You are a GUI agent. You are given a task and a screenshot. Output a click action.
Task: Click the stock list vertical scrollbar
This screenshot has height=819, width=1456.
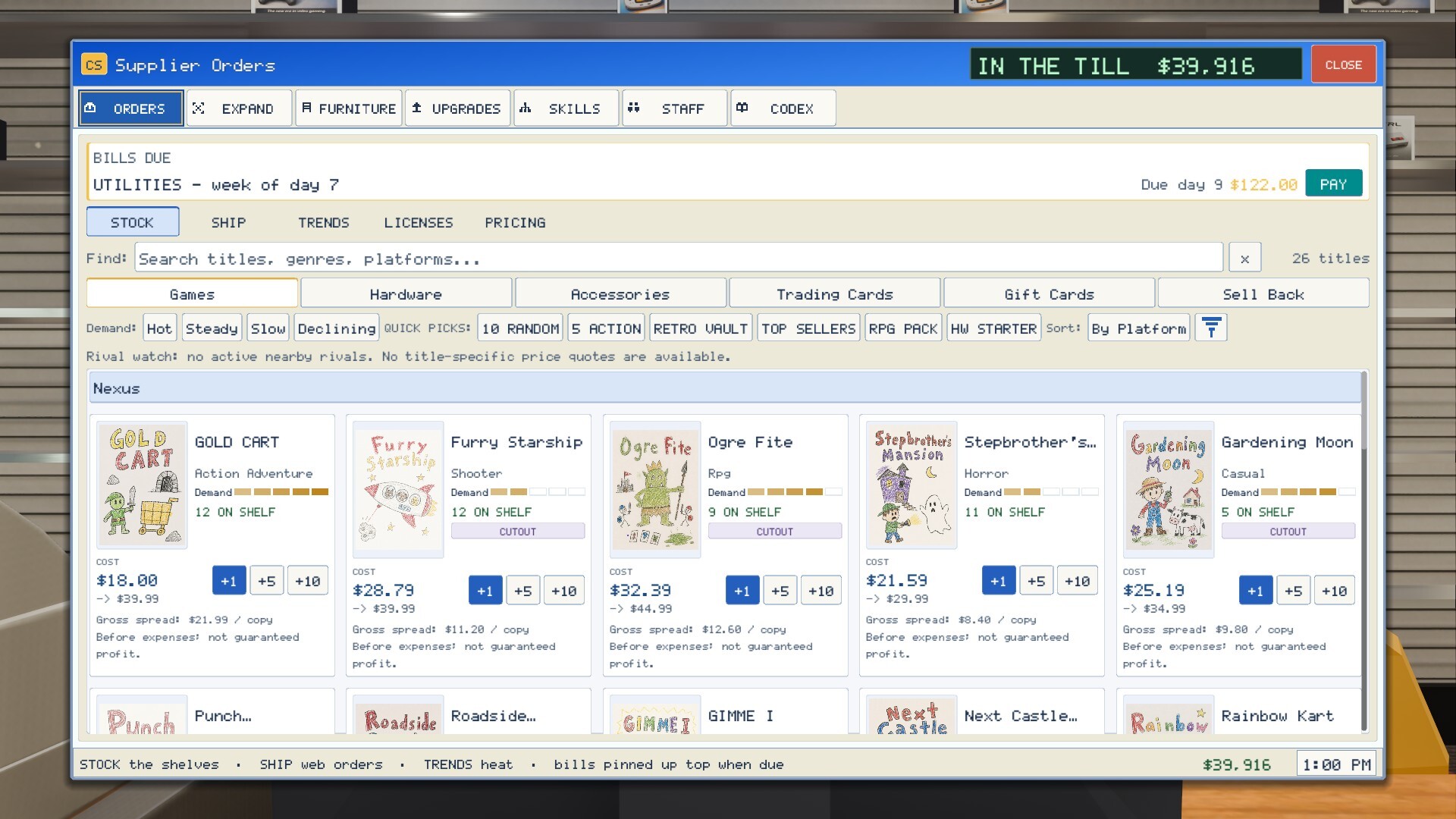coord(1364,551)
